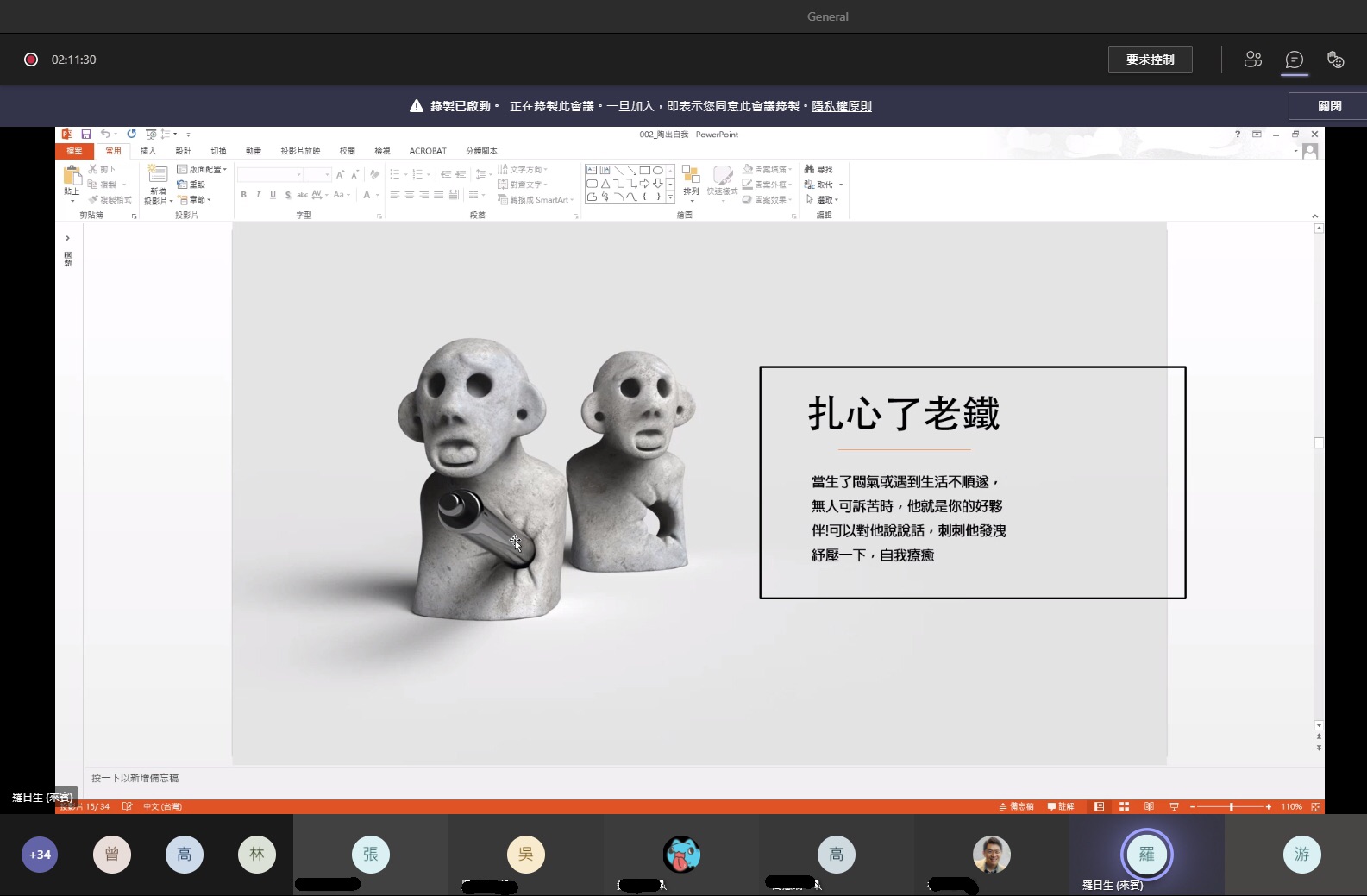Open the 插入 ribbon tab
1367x896 pixels.
click(x=148, y=151)
